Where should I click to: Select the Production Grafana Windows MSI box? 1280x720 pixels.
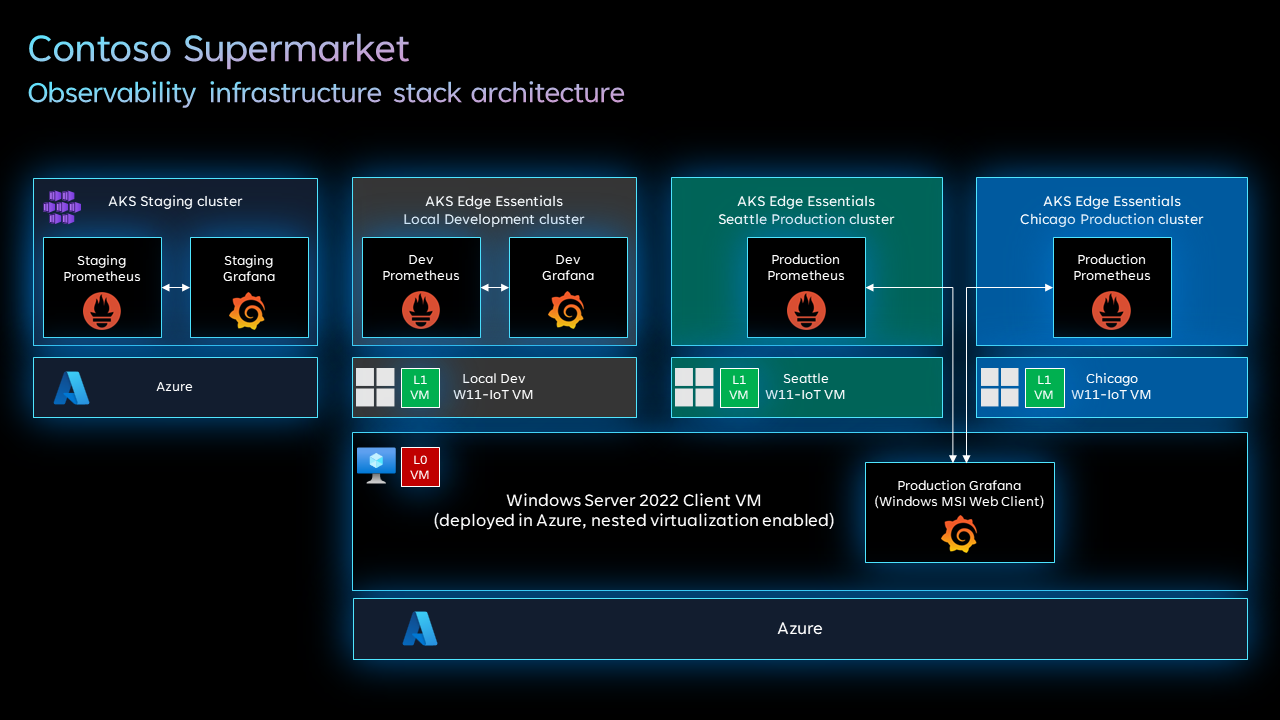(x=960, y=512)
